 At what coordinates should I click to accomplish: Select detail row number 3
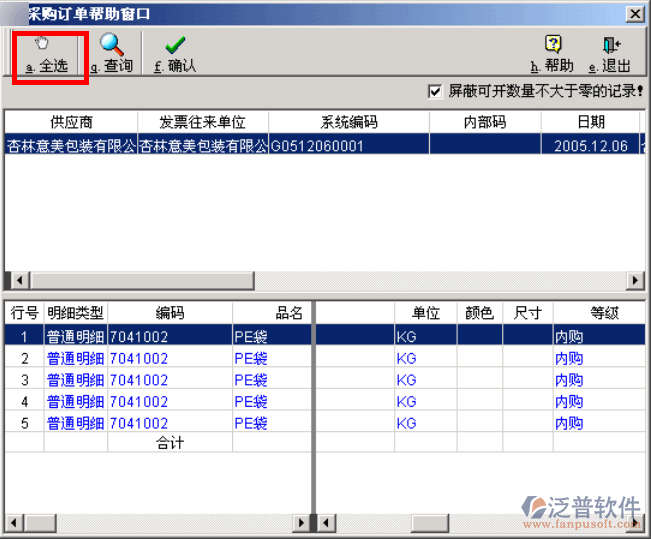coord(25,380)
